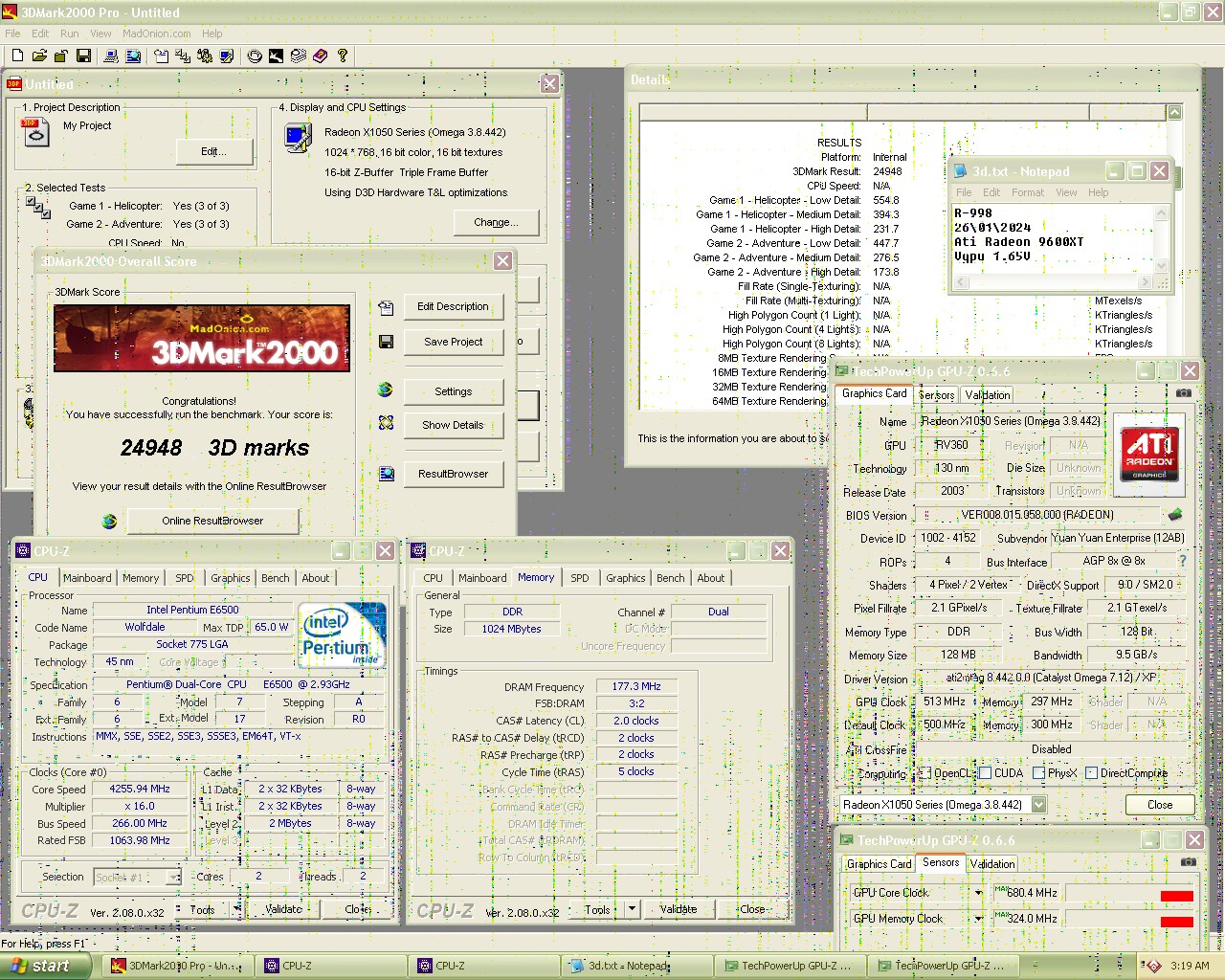
Task: Click the black image toolbar icon
Action: click(276, 56)
